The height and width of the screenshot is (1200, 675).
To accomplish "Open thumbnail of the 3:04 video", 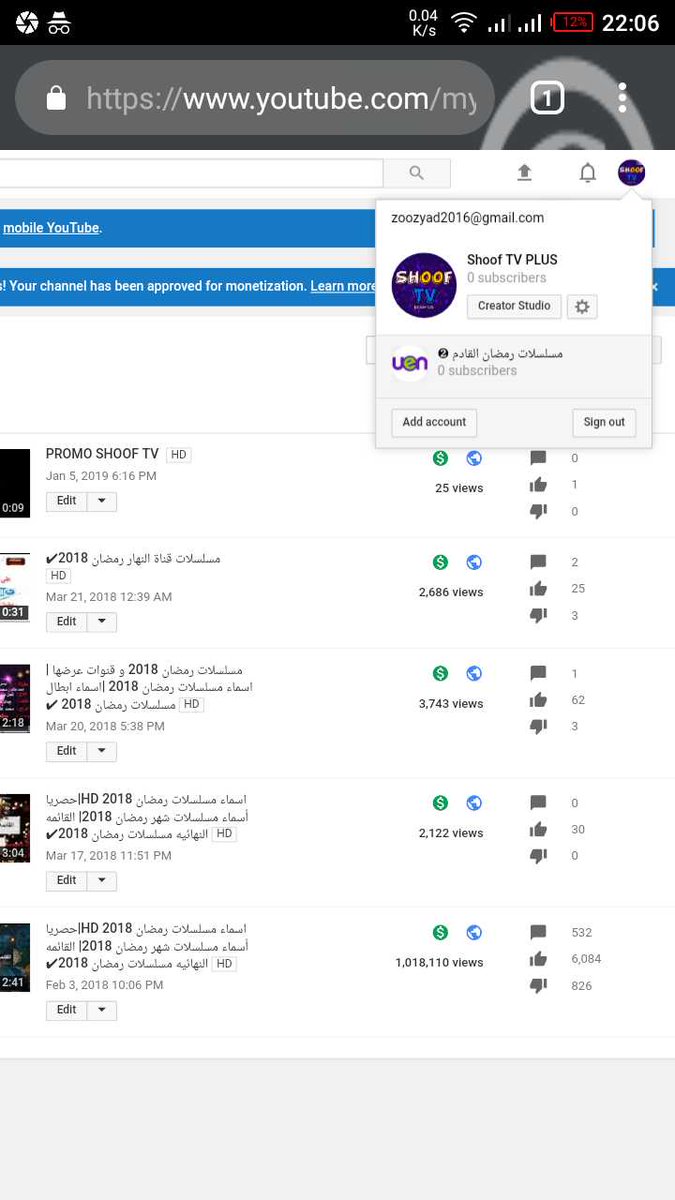I will click(15, 828).
